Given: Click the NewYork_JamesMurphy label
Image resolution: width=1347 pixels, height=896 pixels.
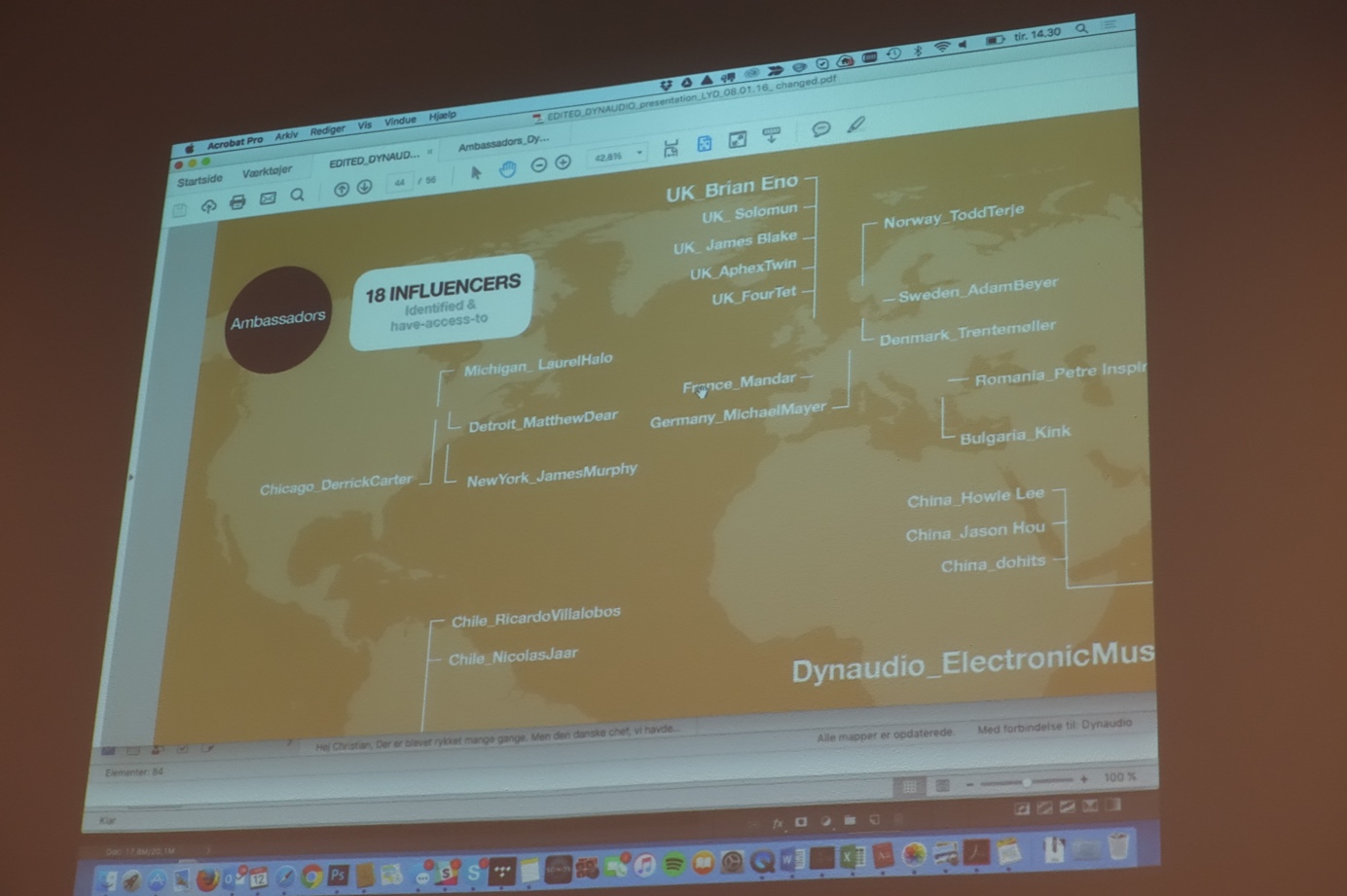Looking at the screenshot, I should coord(552,475).
